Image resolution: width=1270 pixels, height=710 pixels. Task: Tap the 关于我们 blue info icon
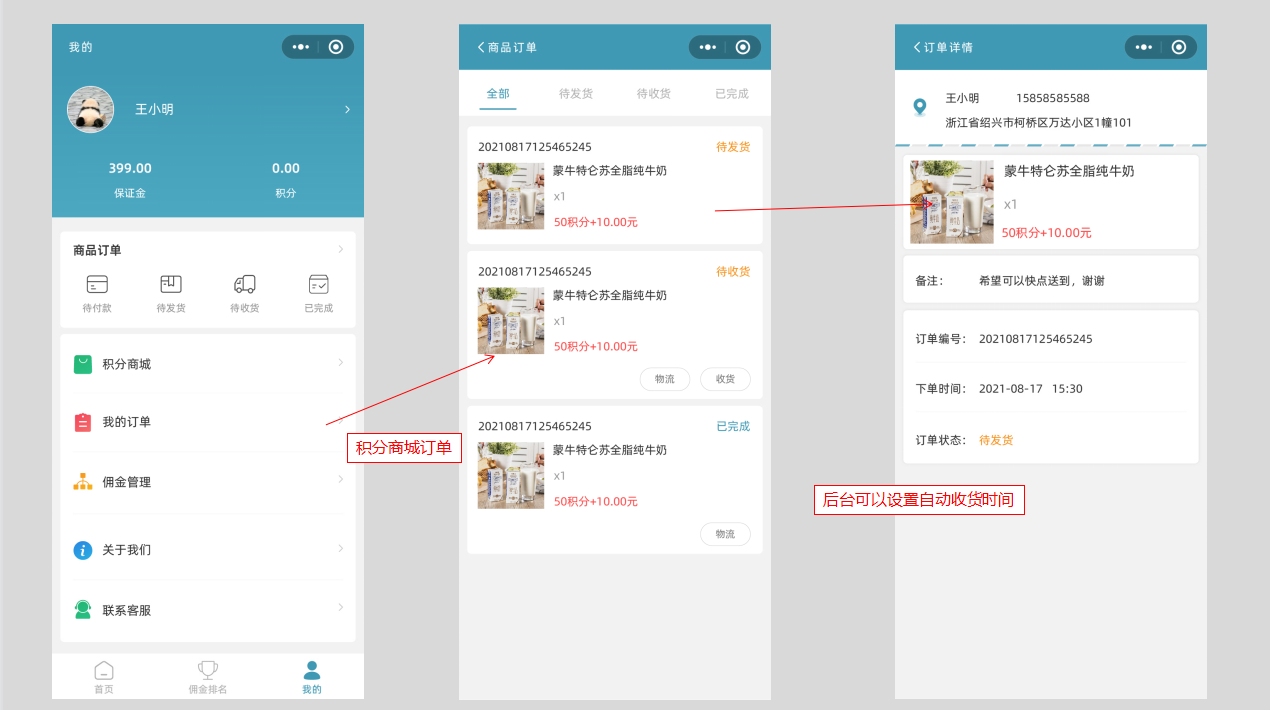pyautogui.click(x=83, y=550)
